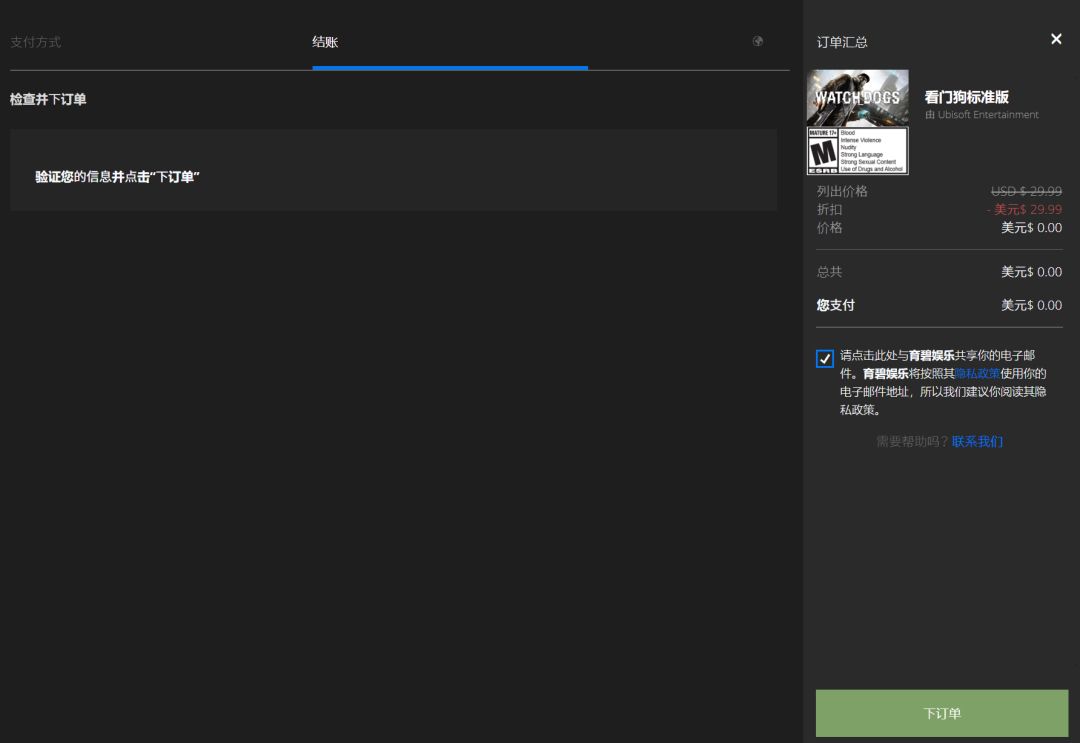Click the blue checkout progress bar

(449, 68)
